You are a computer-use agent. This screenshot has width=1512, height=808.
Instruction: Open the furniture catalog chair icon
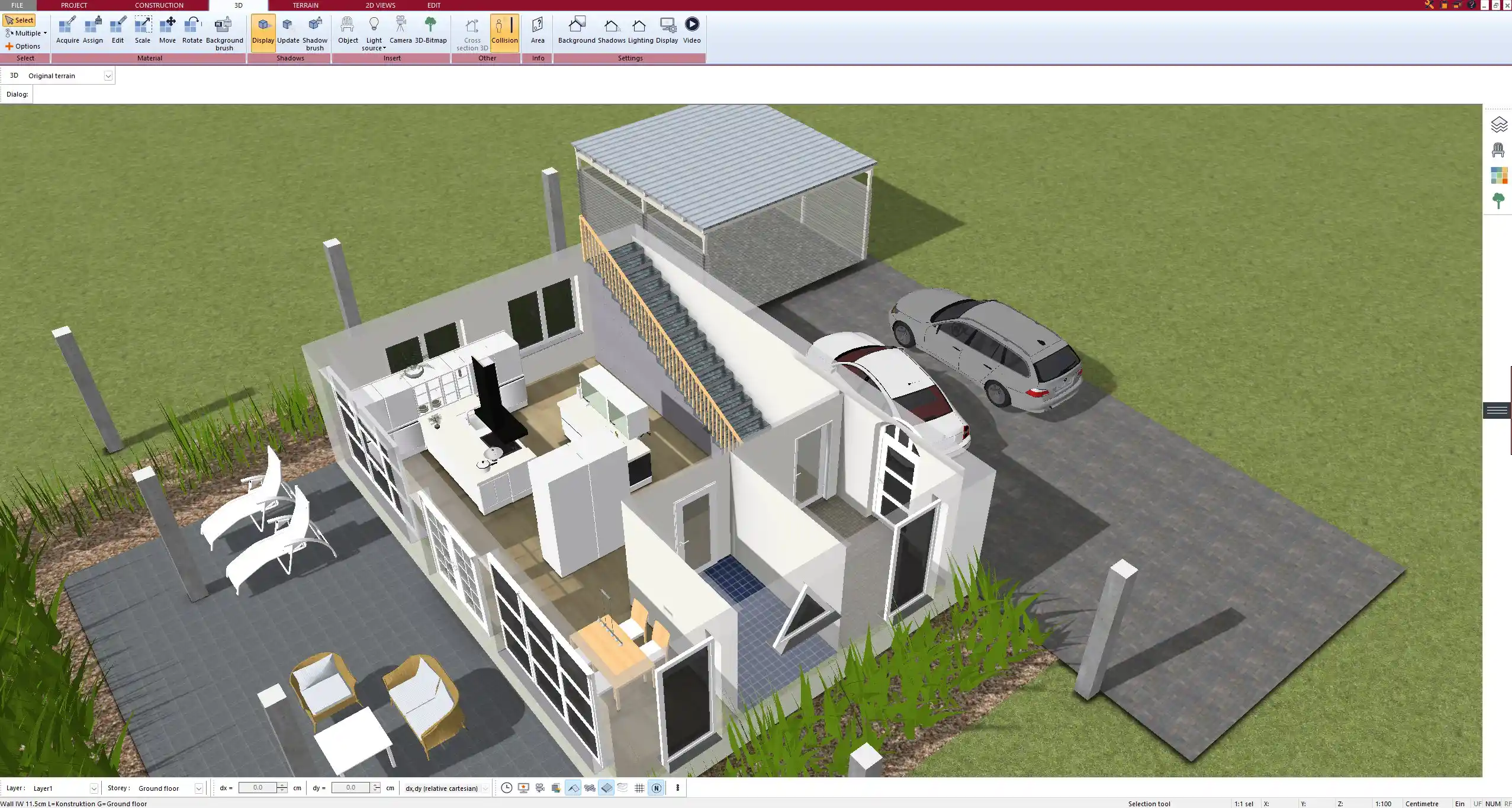(1498, 150)
